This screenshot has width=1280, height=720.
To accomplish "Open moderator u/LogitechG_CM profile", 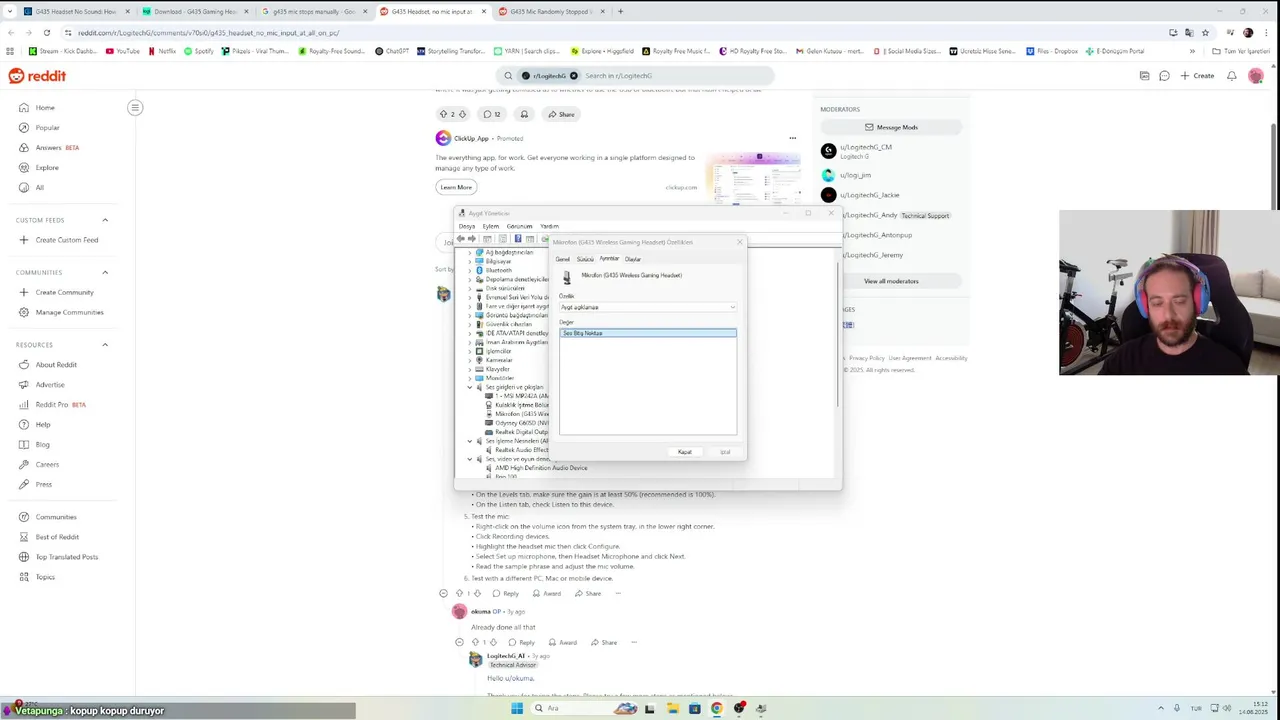I will pos(866,147).
